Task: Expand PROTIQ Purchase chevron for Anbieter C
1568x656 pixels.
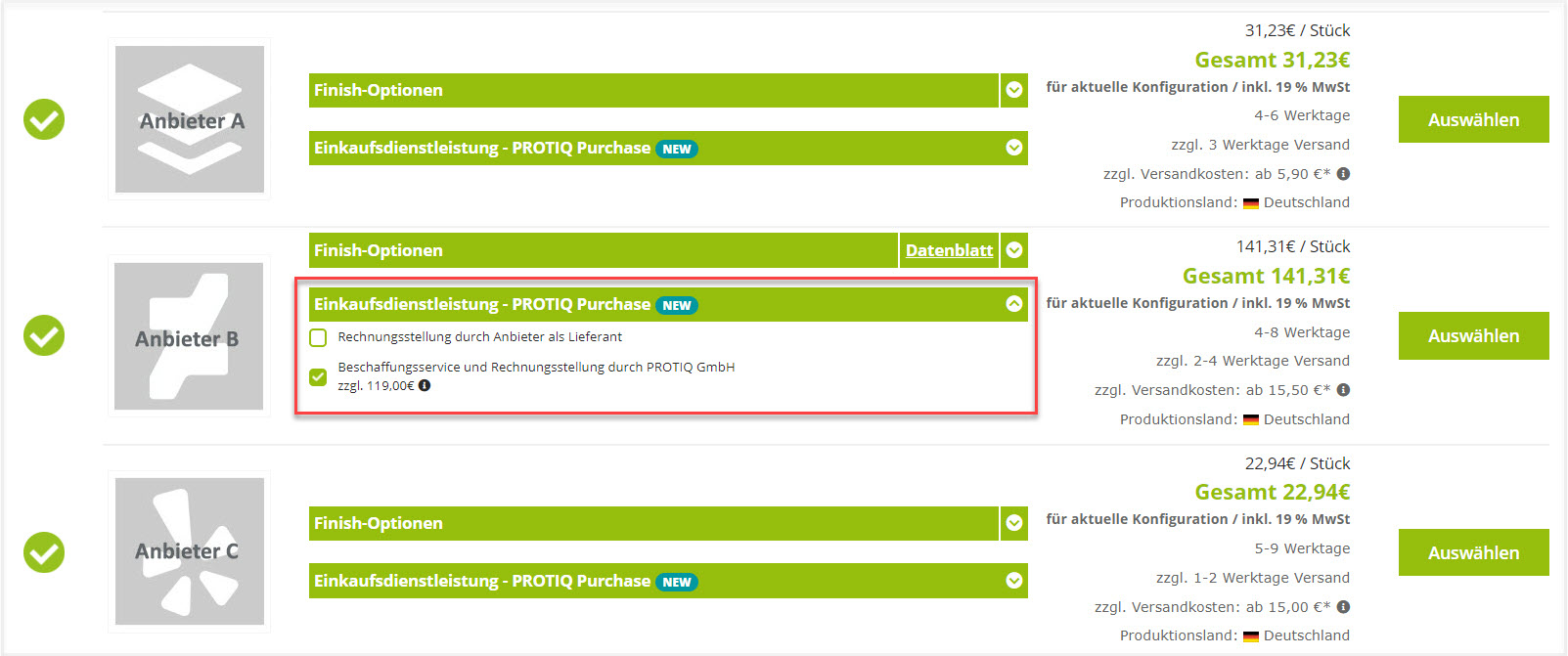Action: pyautogui.click(x=1014, y=581)
